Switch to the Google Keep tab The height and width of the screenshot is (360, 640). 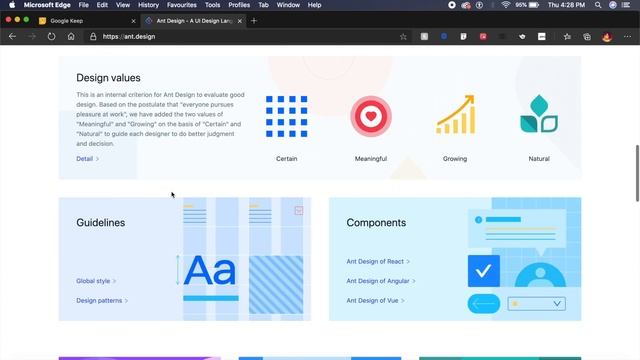tap(87, 21)
